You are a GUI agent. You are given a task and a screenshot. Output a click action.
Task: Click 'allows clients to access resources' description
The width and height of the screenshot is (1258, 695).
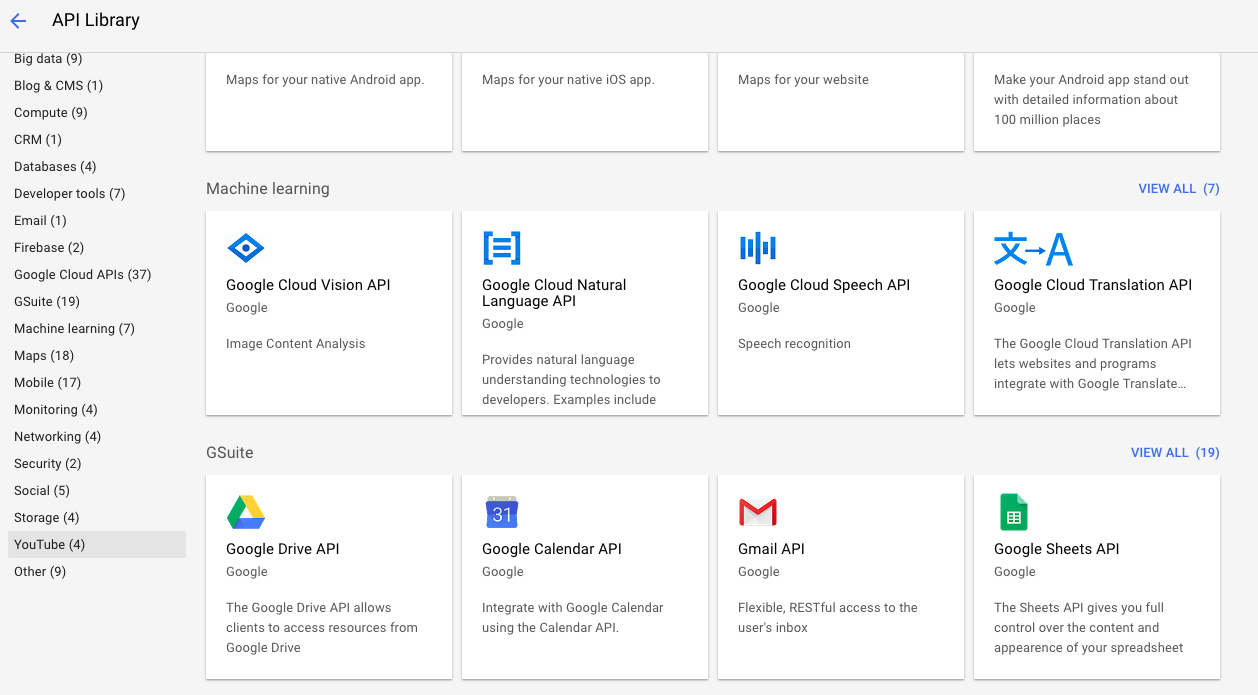pos(322,628)
